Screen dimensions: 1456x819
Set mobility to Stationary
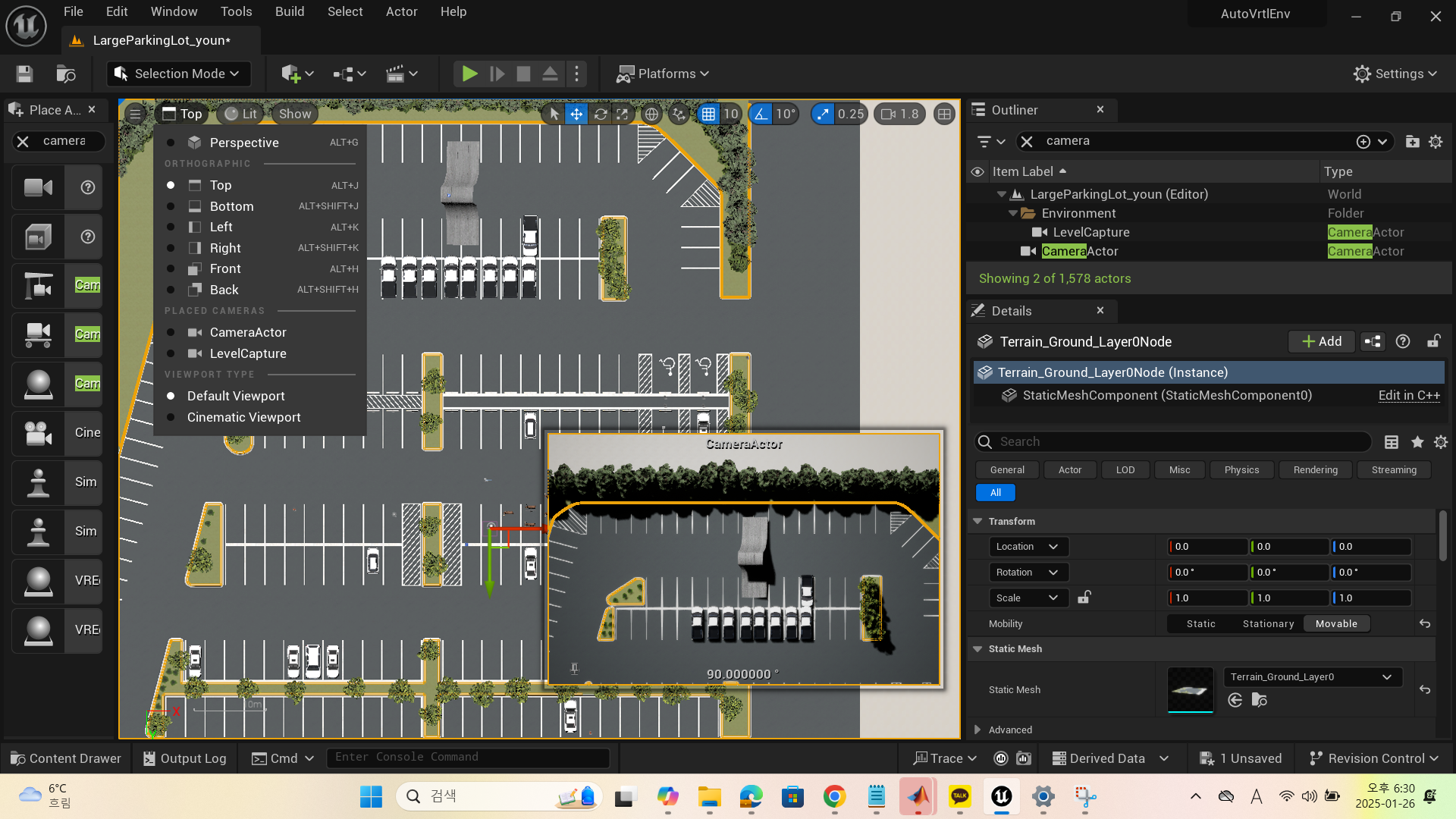(x=1268, y=623)
